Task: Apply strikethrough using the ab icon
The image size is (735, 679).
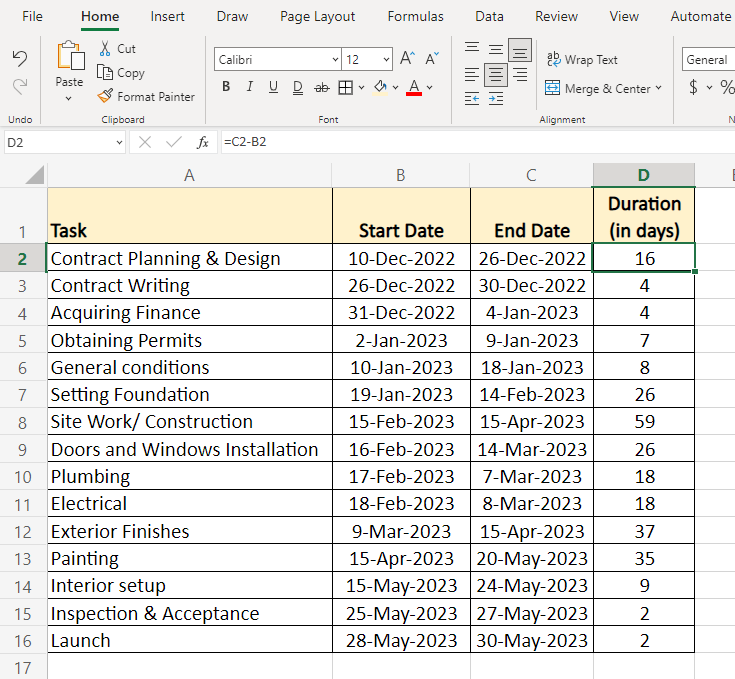Action: [321, 88]
